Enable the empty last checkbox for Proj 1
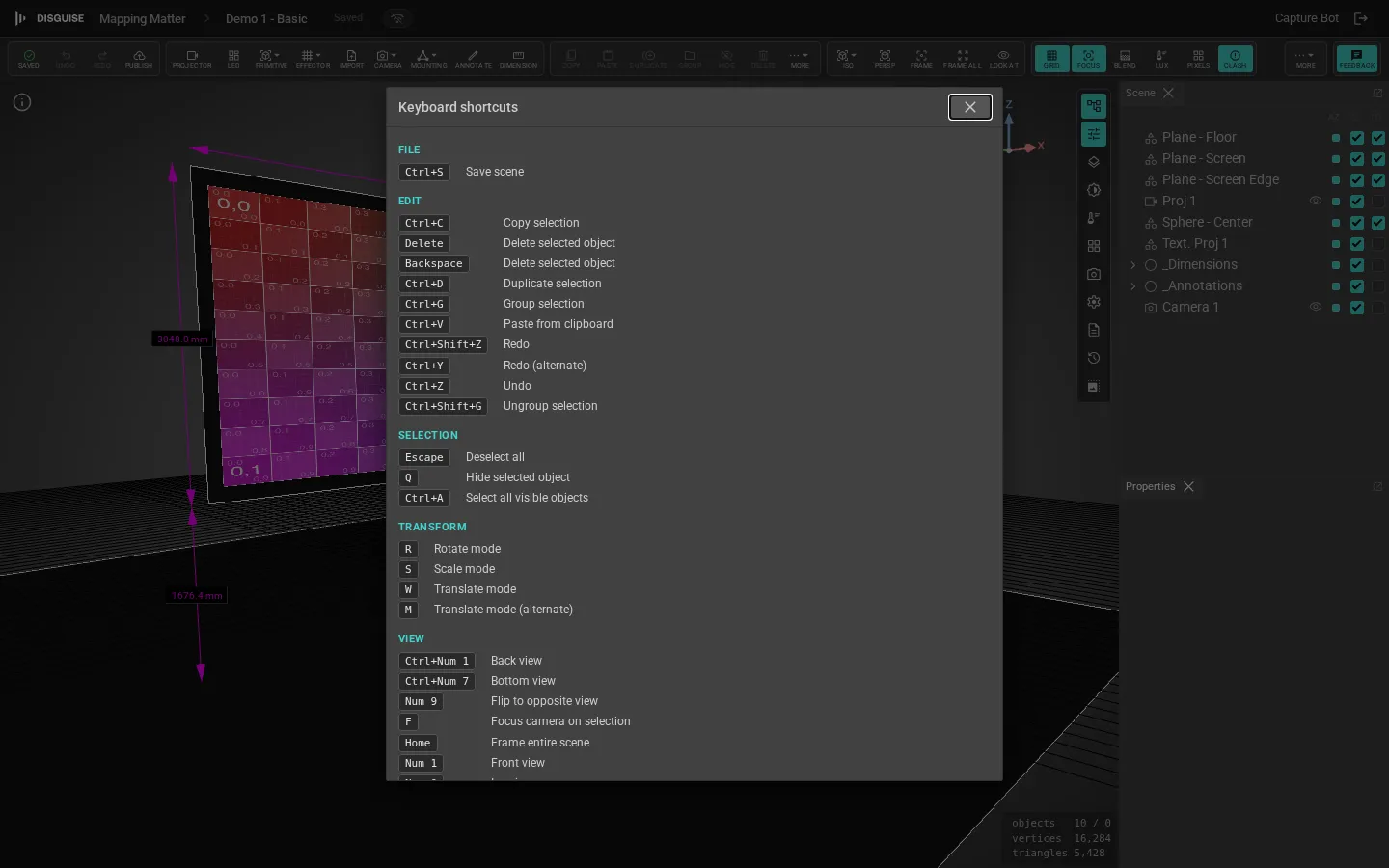This screenshot has width=1389, height=868. 1378,202
